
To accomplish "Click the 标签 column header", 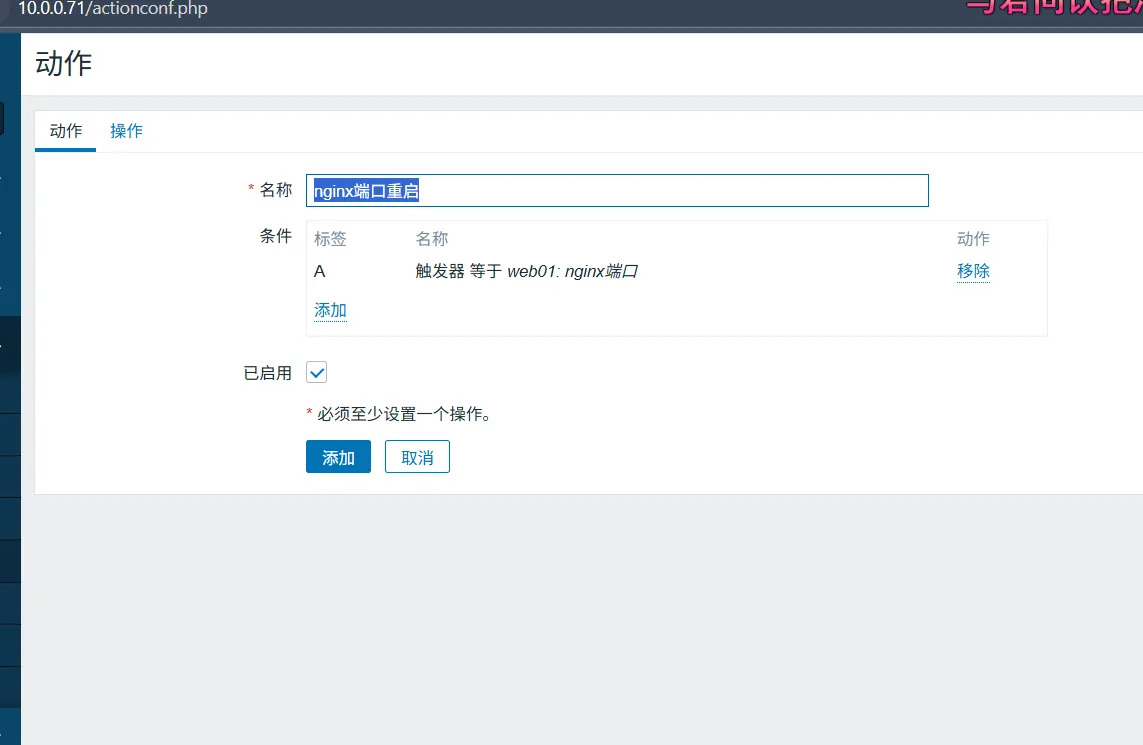I will (x=330, y=239).
